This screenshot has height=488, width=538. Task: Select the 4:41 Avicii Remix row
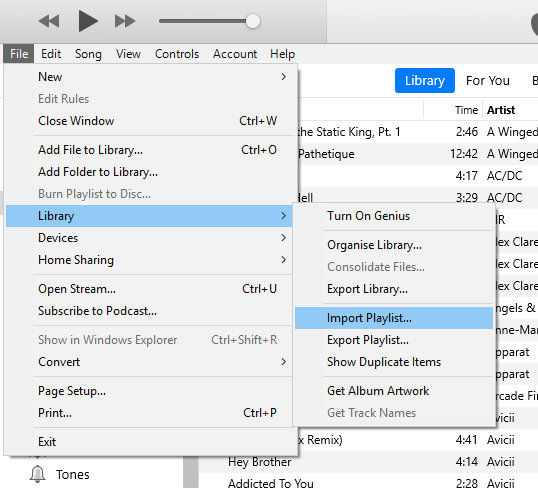(418, 440)
